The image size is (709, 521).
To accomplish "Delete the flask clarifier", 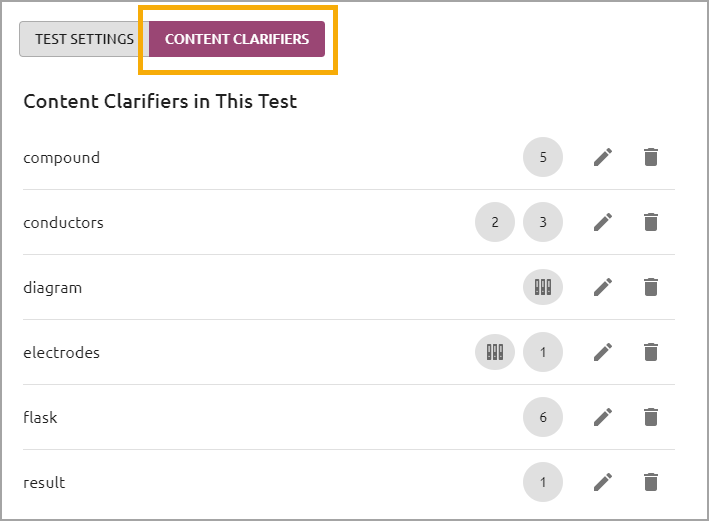I will click(651, 417).
